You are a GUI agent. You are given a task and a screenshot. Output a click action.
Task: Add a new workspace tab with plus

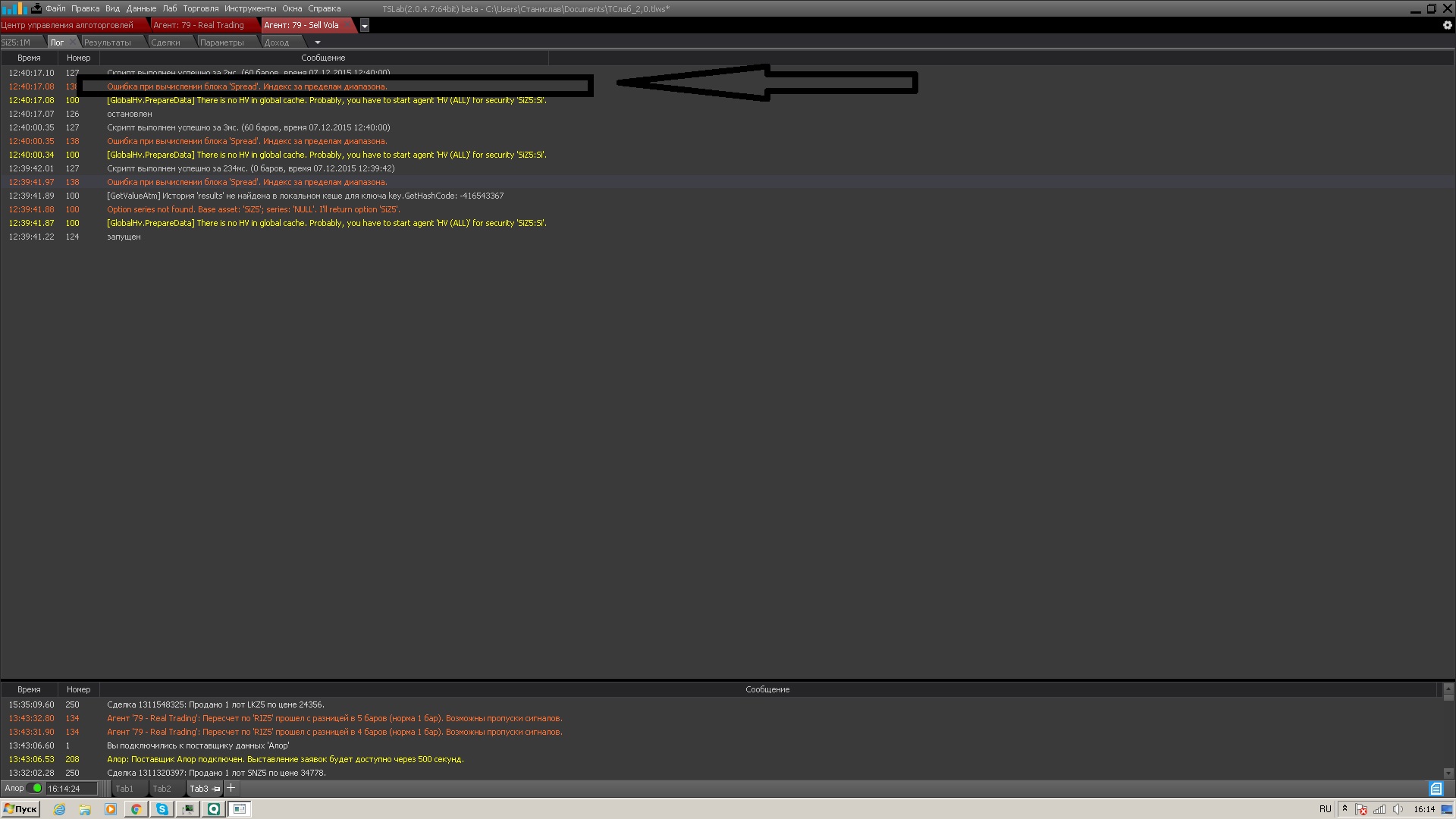point(231,788)
